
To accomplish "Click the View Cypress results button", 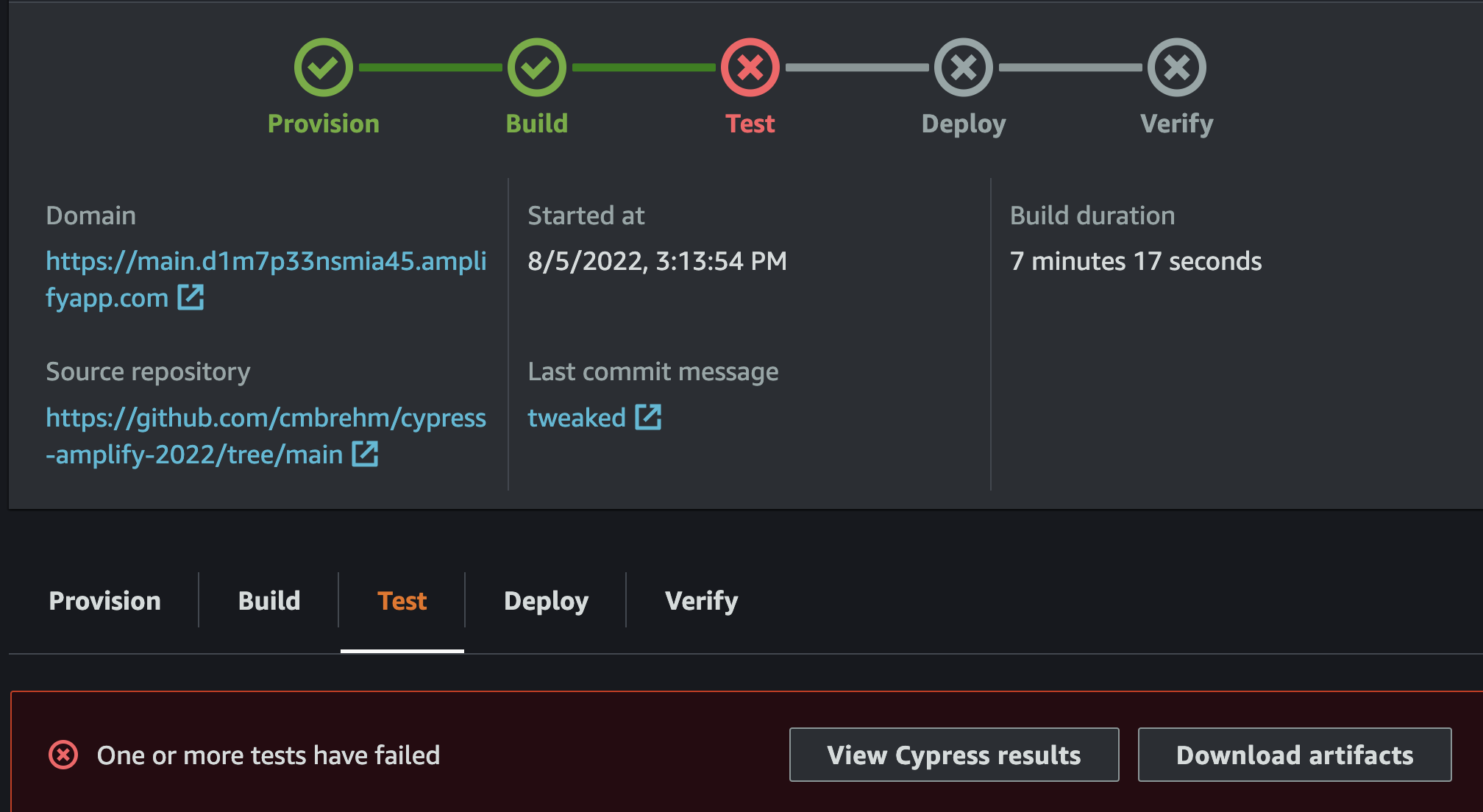I will [x=953, y=755].
